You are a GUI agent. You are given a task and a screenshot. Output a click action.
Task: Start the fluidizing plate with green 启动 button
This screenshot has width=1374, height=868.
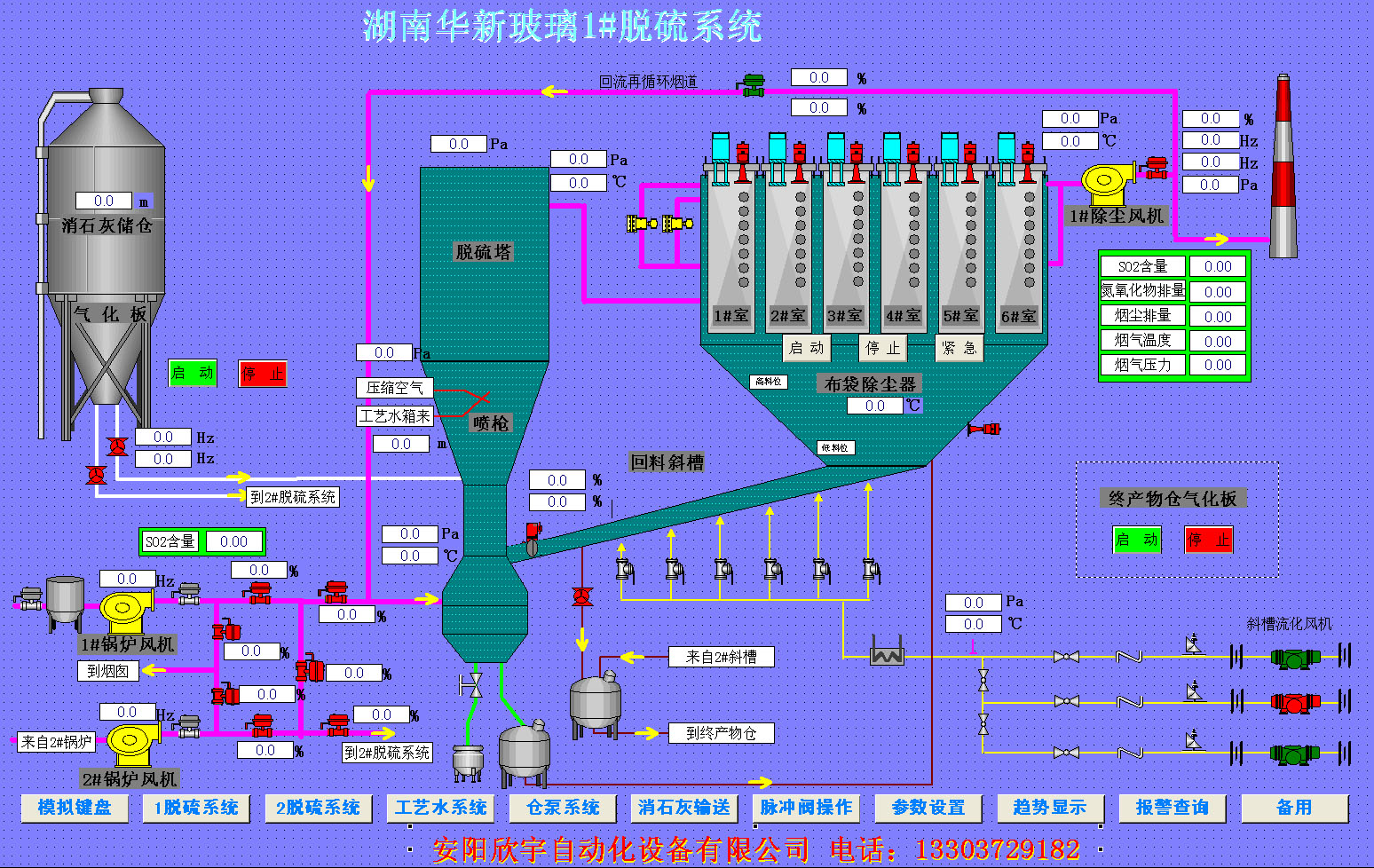193,373
